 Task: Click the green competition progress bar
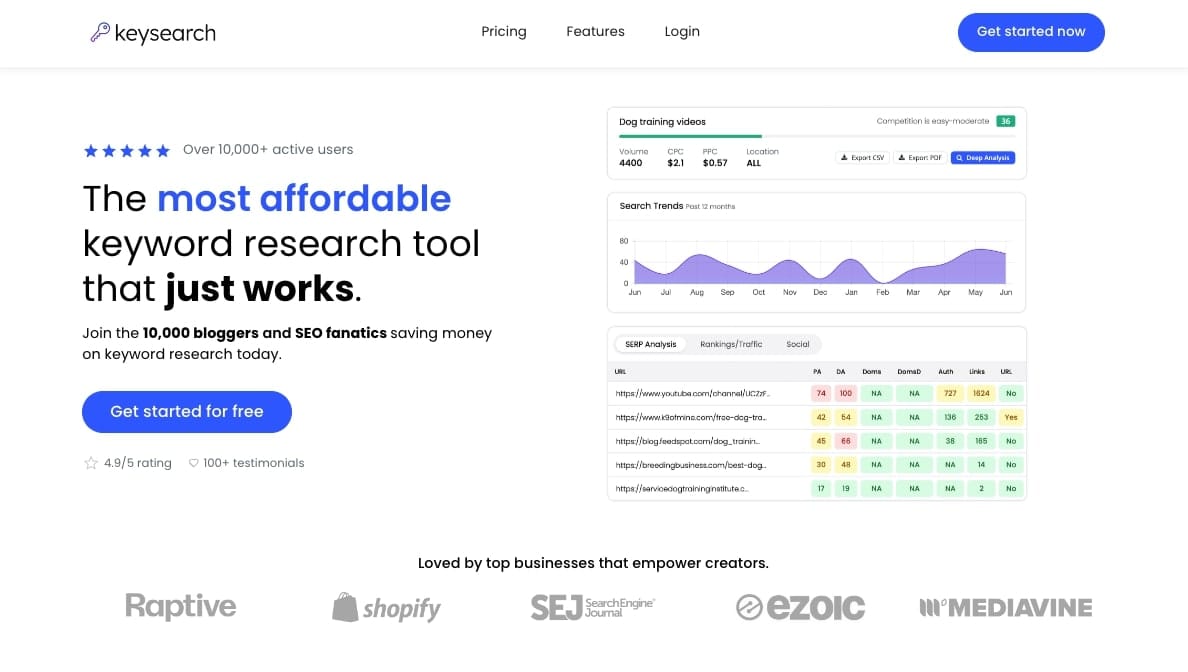(690, 136)
